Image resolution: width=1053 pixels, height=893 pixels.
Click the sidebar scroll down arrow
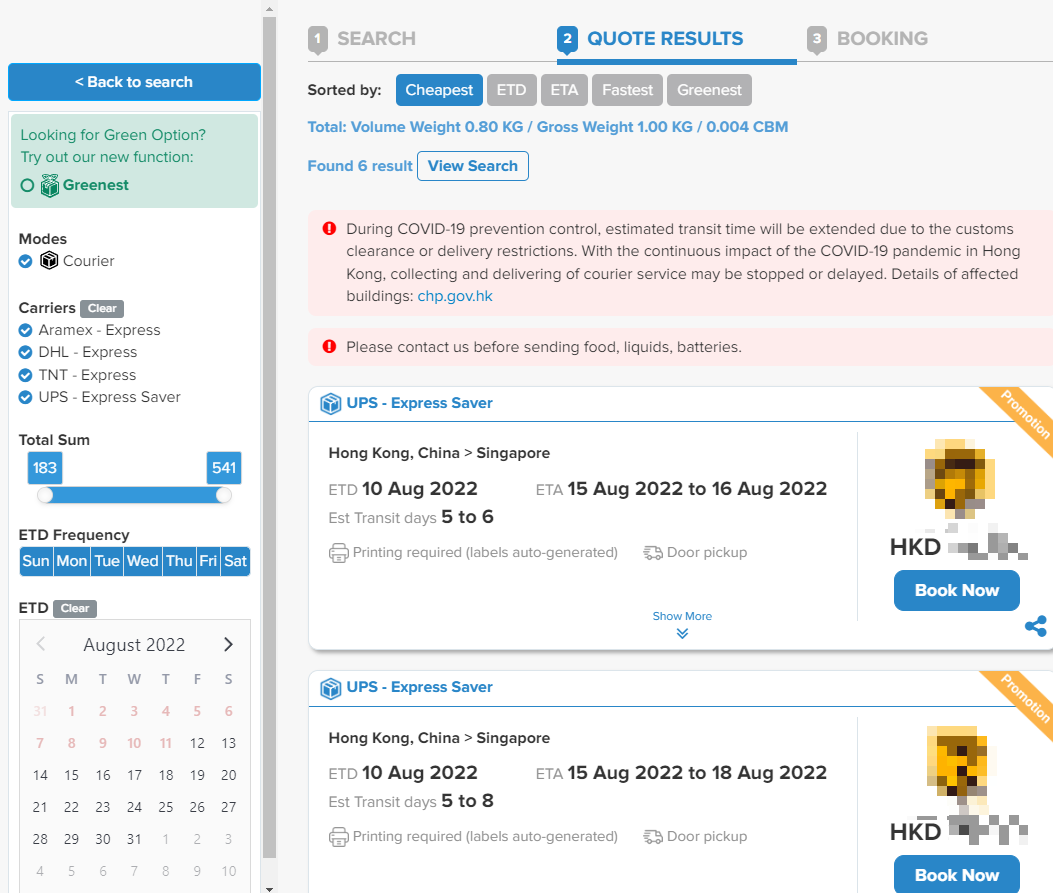point(269,888)
